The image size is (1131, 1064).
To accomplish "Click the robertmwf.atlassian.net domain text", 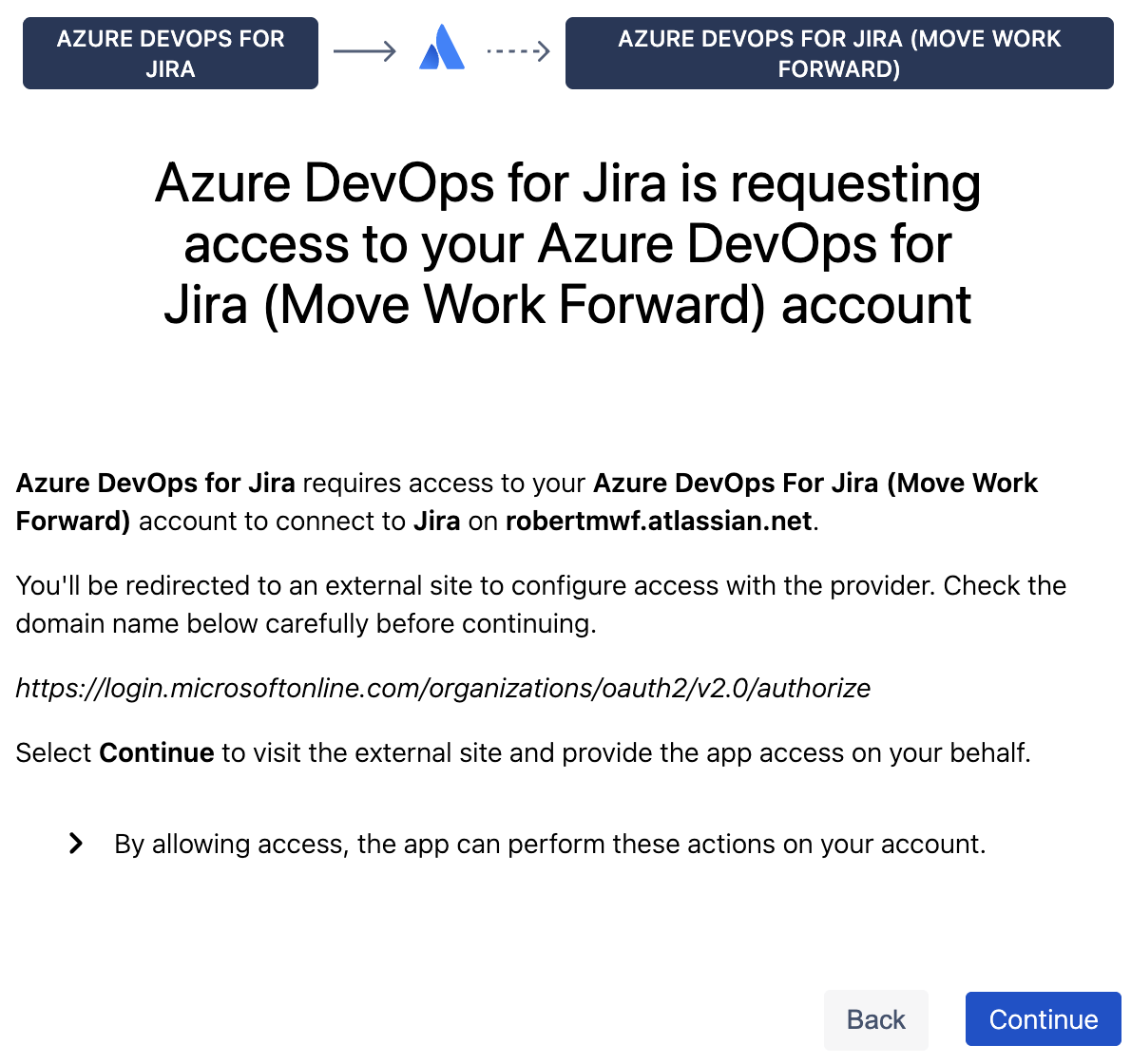I will click(660, 521).
